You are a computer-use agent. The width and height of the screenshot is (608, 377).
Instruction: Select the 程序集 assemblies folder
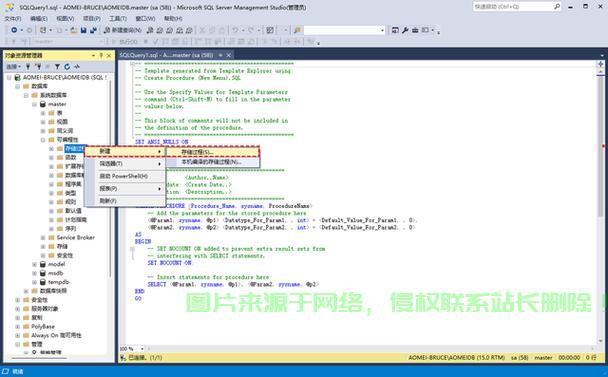coord(73,184)
